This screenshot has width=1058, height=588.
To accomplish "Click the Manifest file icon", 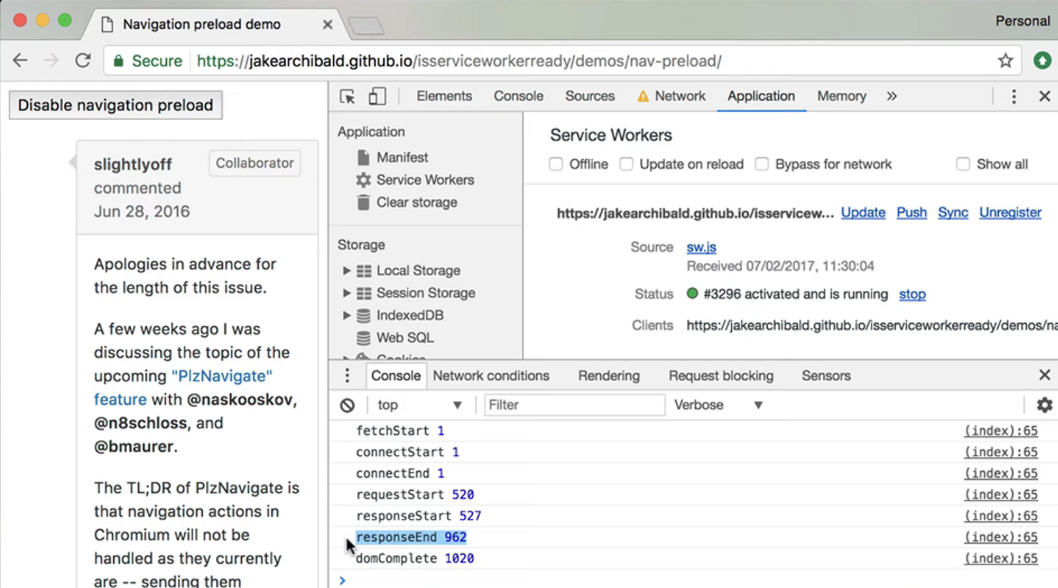I will (363, 157).
